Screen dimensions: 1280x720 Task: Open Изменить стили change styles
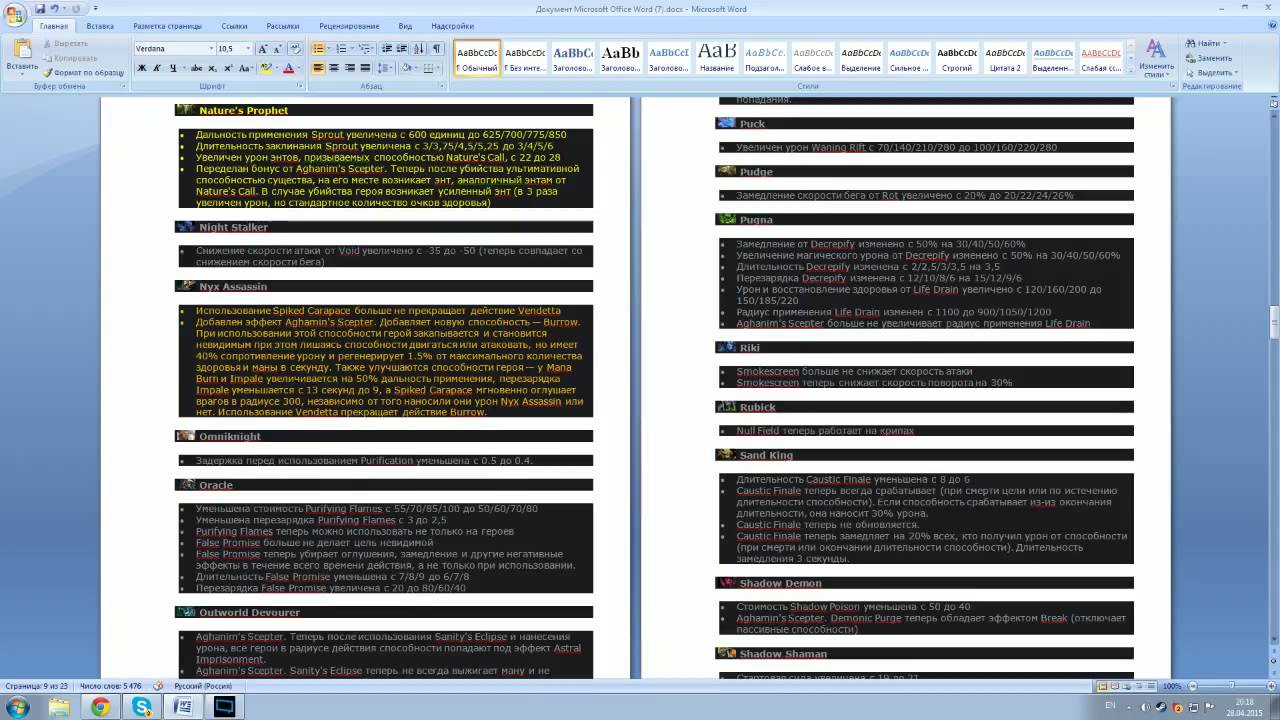[x=1156, y=58]
